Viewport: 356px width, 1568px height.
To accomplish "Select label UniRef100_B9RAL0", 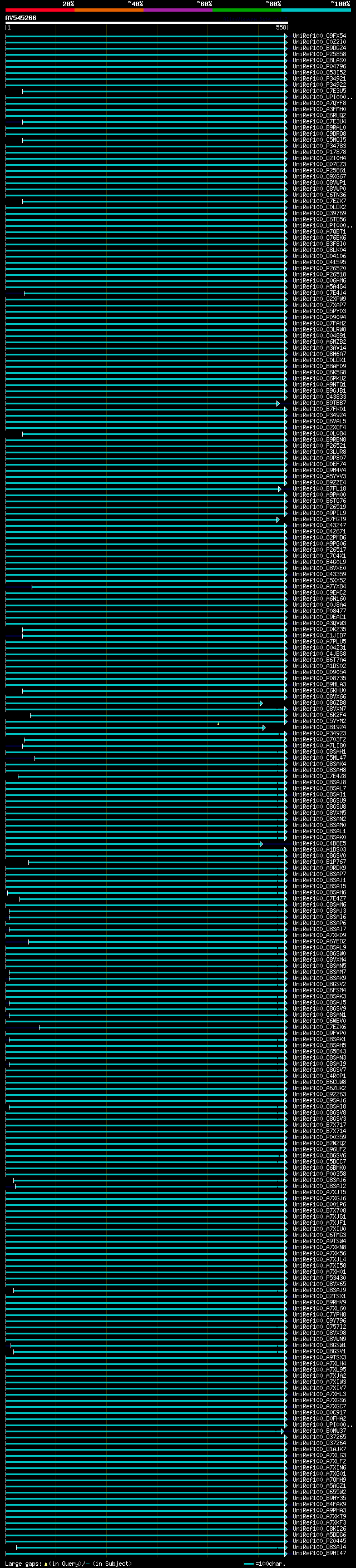I will point(319,128).
